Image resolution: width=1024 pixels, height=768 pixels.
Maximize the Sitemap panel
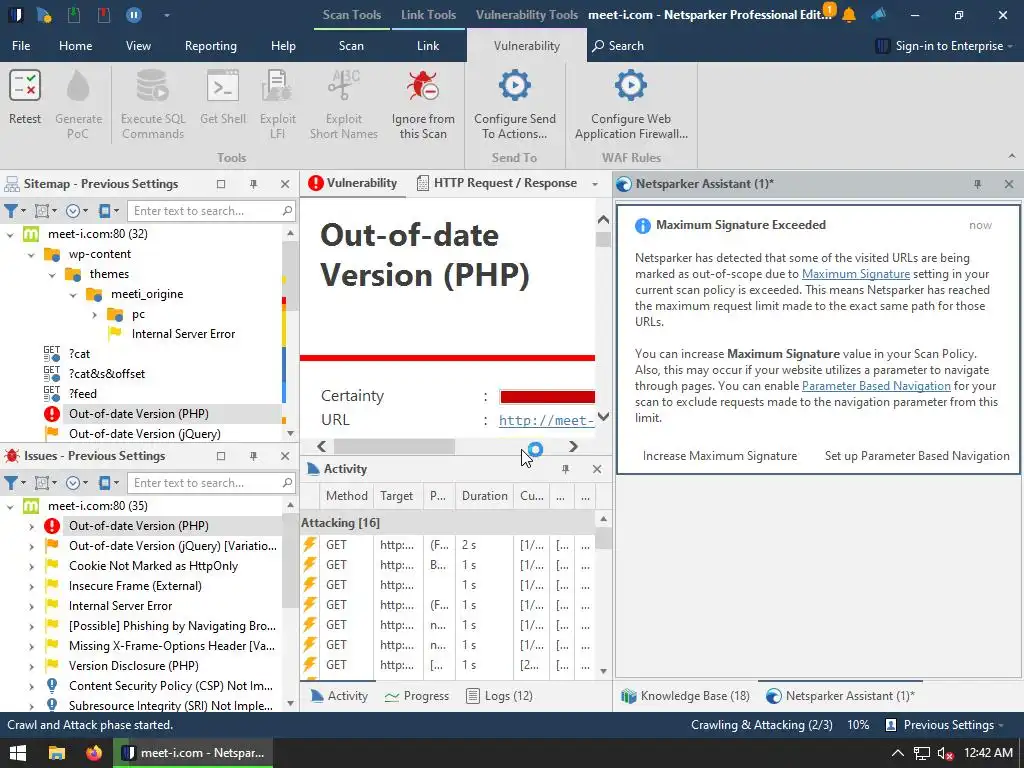pyautogui.click(x=221, y=184)
